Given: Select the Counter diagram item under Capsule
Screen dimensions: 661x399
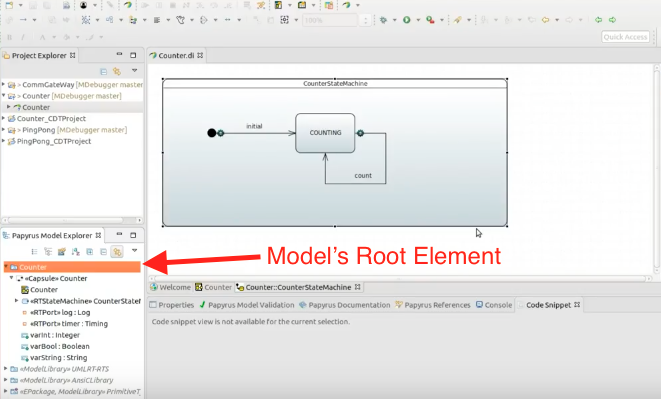Looking at the screenshot, I should (39, 290).
